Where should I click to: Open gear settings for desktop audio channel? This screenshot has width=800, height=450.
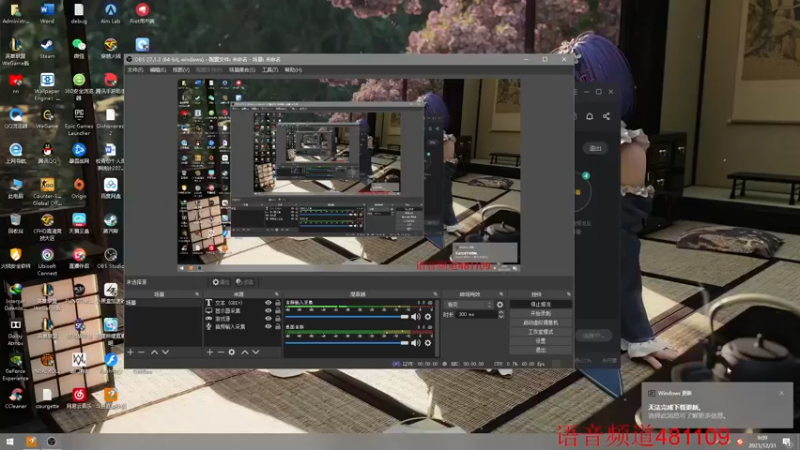tap(428, 343)
